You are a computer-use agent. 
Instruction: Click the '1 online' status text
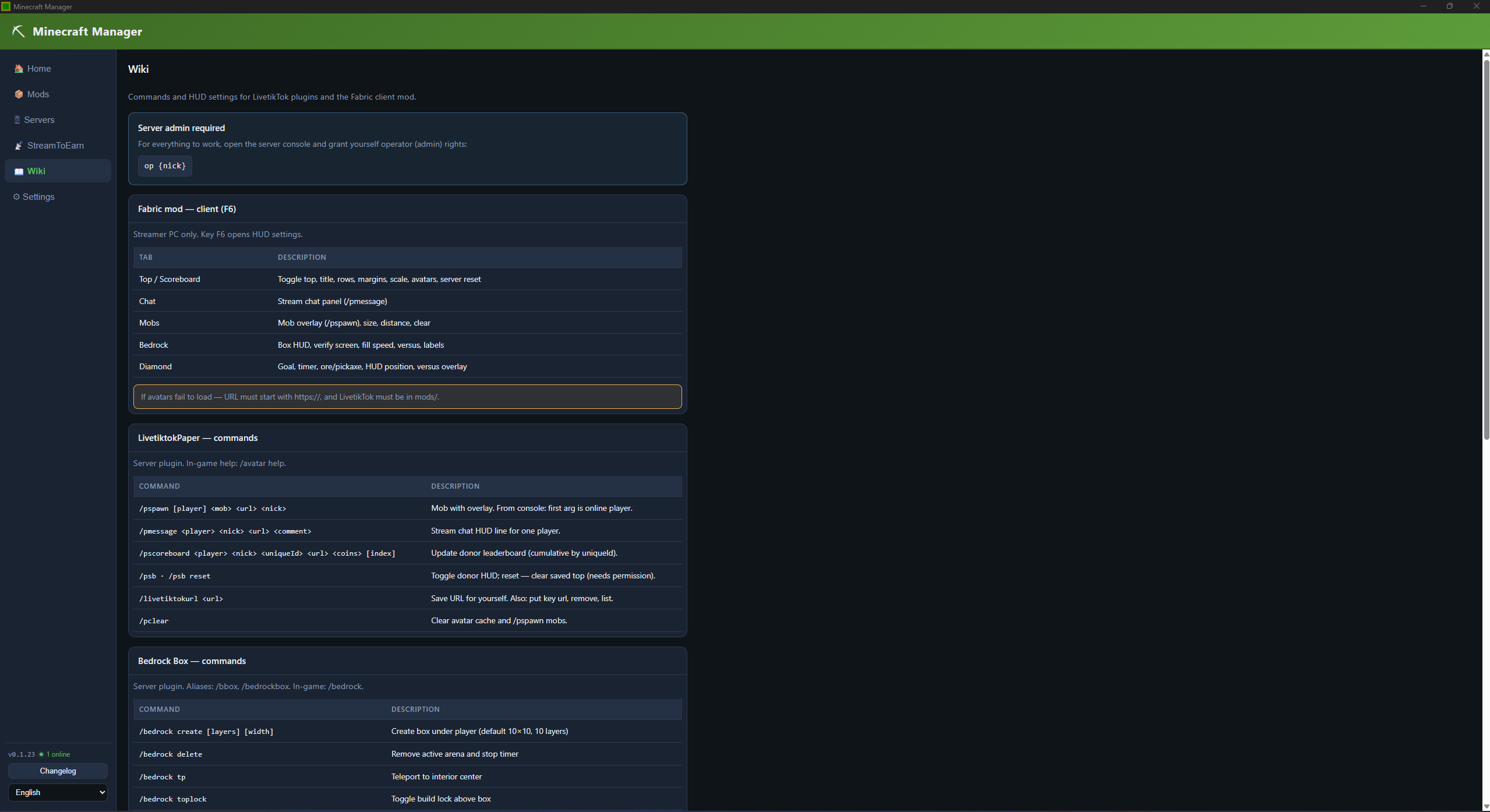tap(58, 754)
